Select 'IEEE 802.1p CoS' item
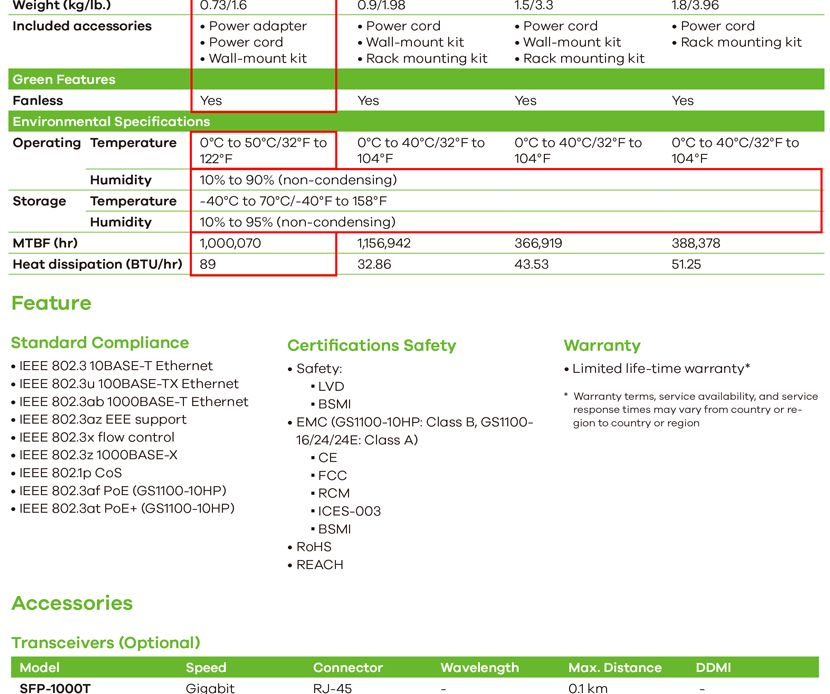830x694 pixels. (x=70, y=473)
